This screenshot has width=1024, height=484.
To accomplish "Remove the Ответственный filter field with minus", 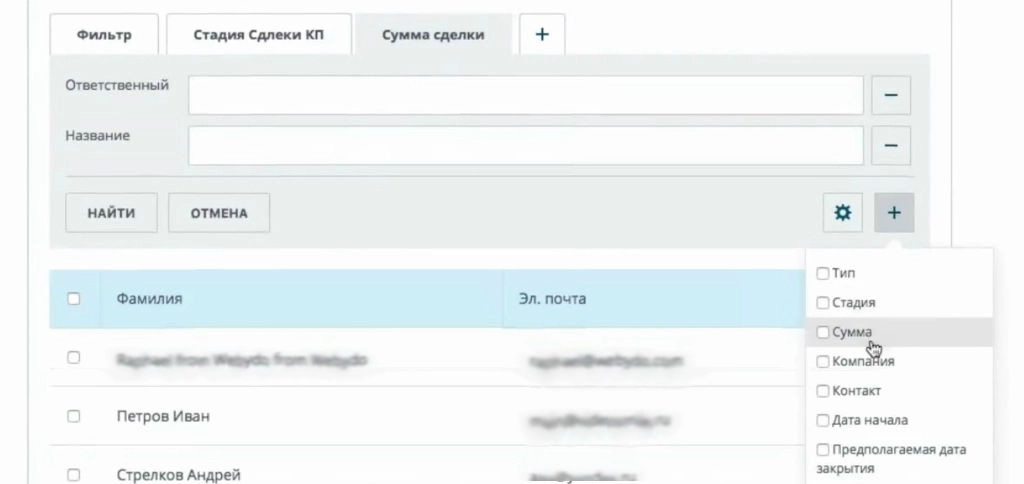I will [891, 96].
